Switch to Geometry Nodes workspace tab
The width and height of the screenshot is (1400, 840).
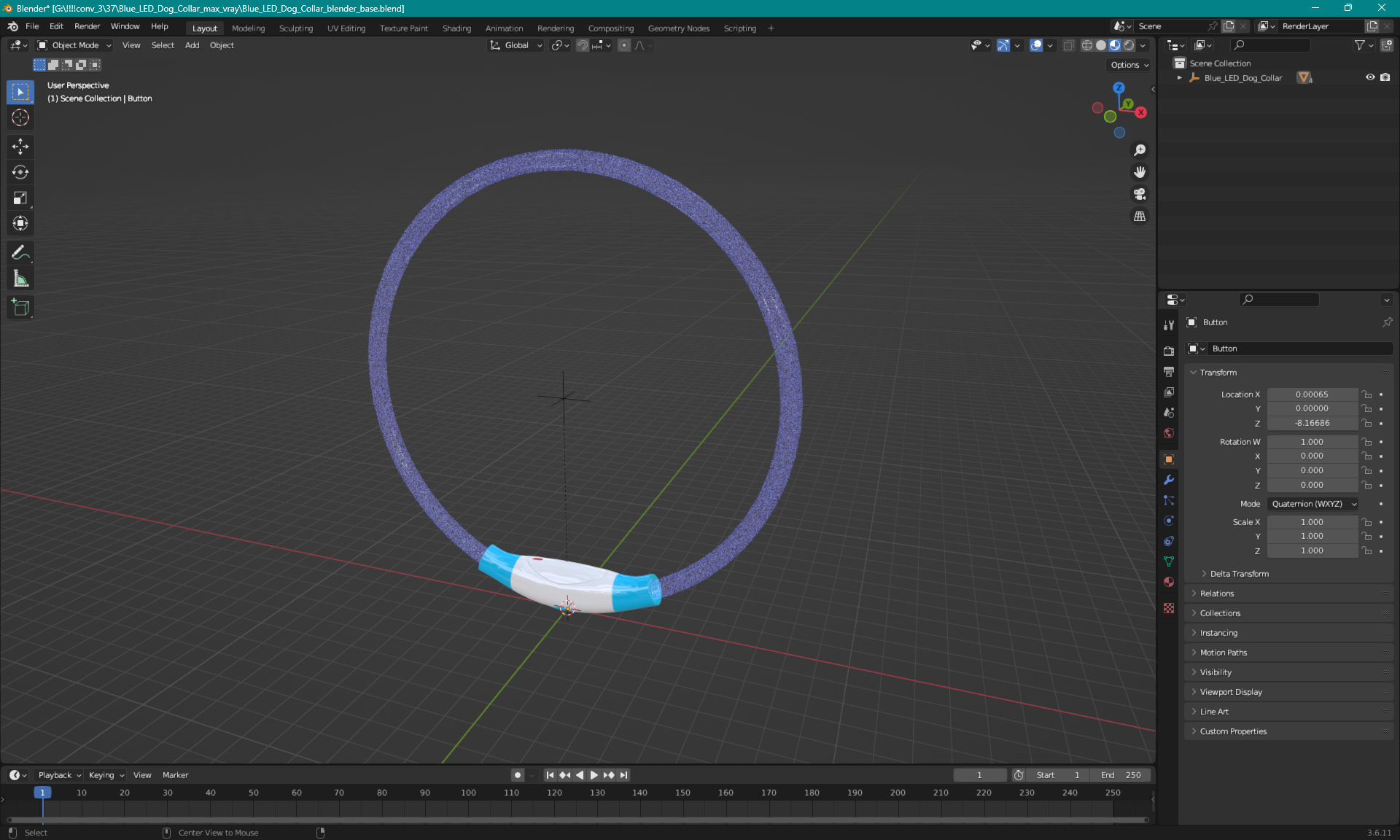pos(678,28)
